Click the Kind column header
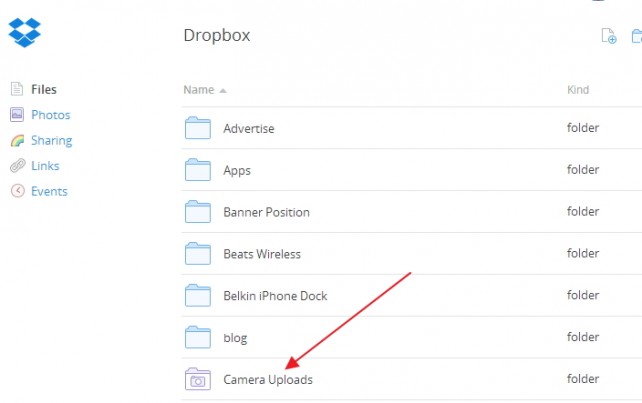The image size is (642, 403). click(x=578, y=90)
